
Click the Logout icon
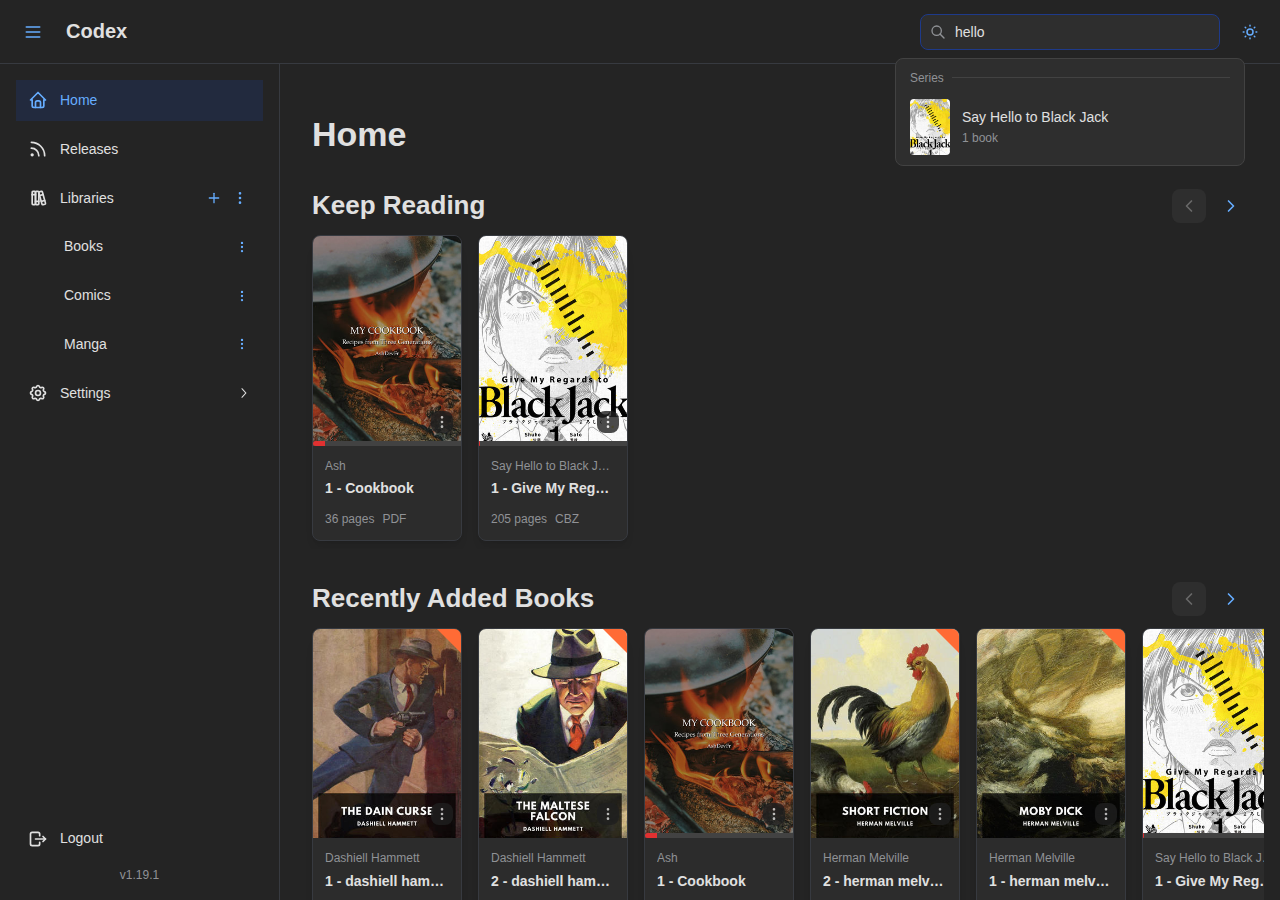click(38, 838)
